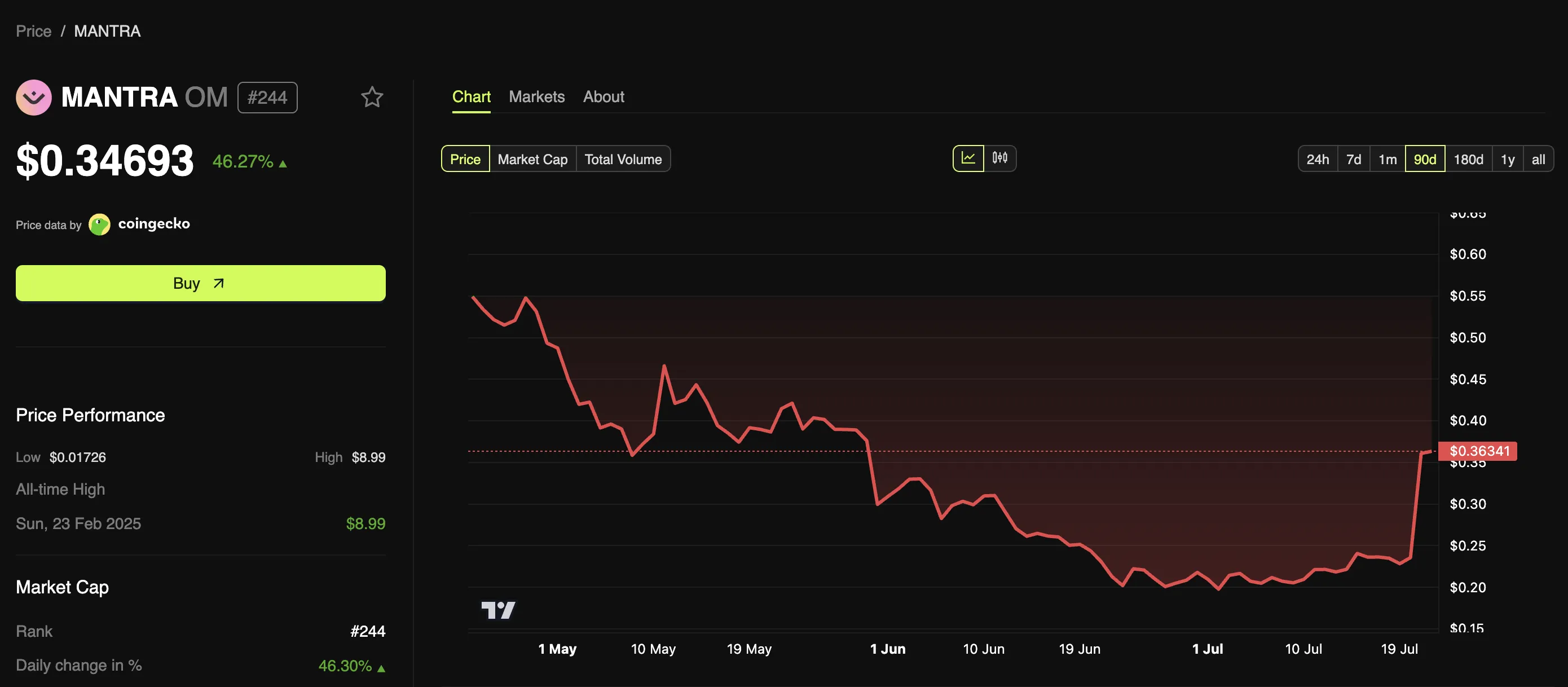Open the coingecko attribution logo

tap(100, 224)
